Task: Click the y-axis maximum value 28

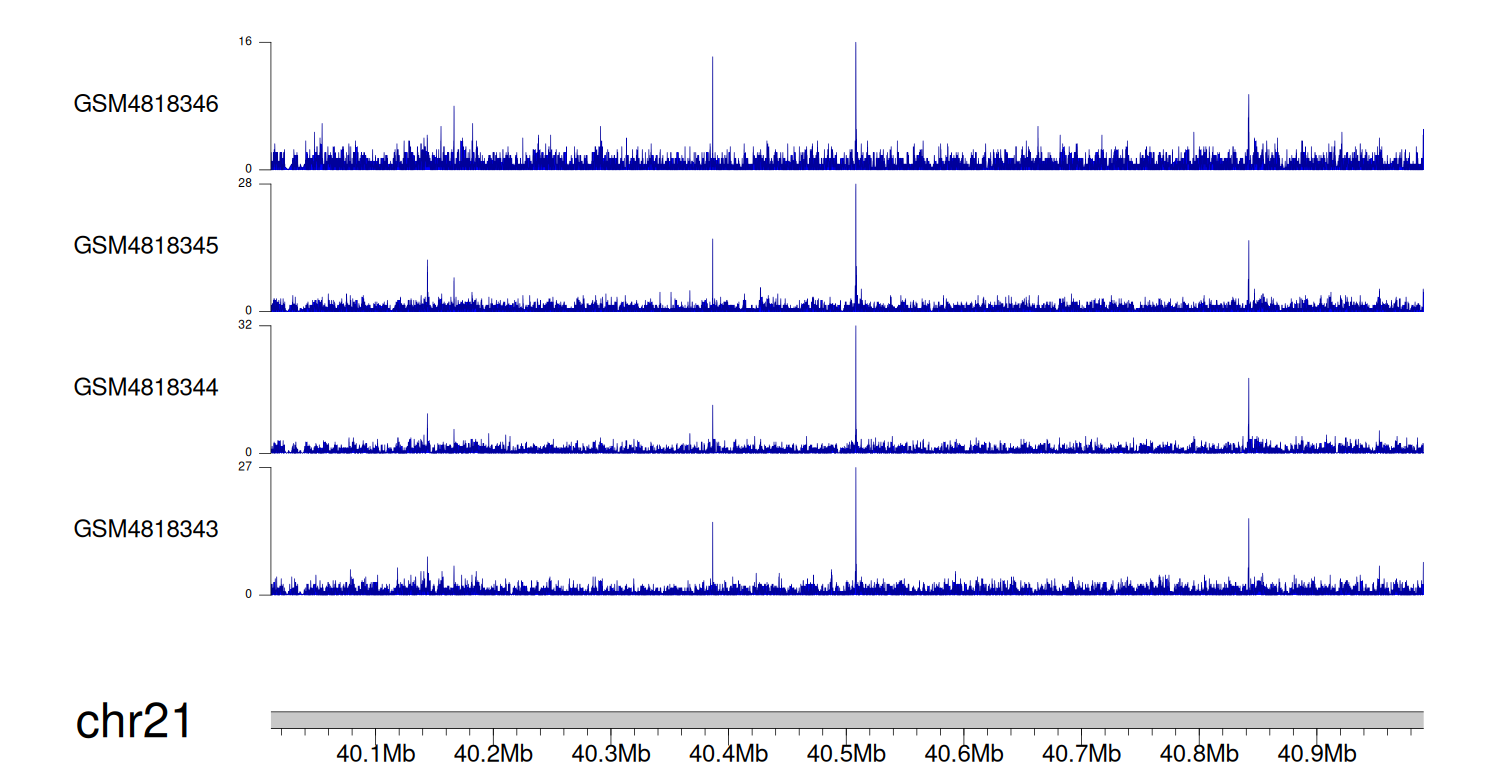Action: tap(245, 184)
